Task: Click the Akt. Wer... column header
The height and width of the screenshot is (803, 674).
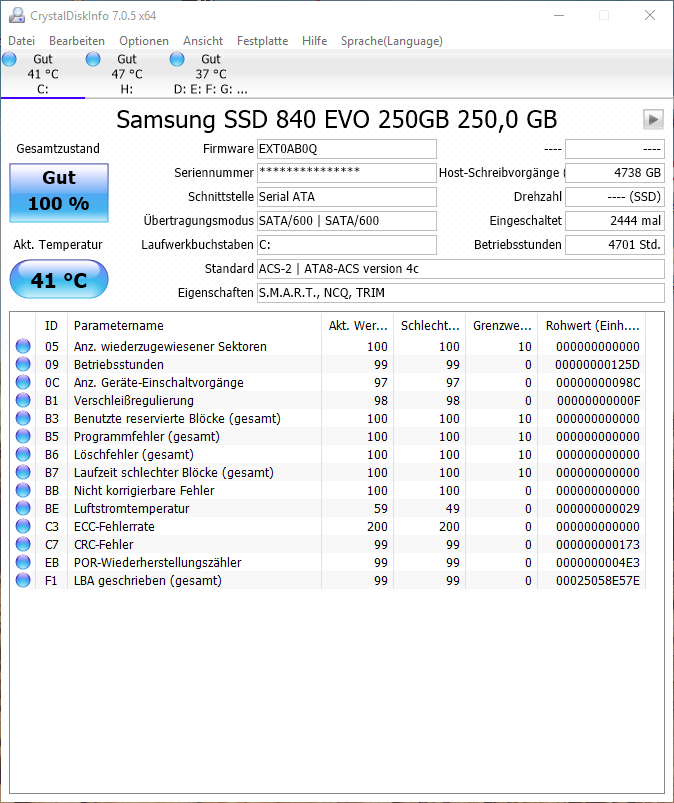Action: click(x=357, y=326)
